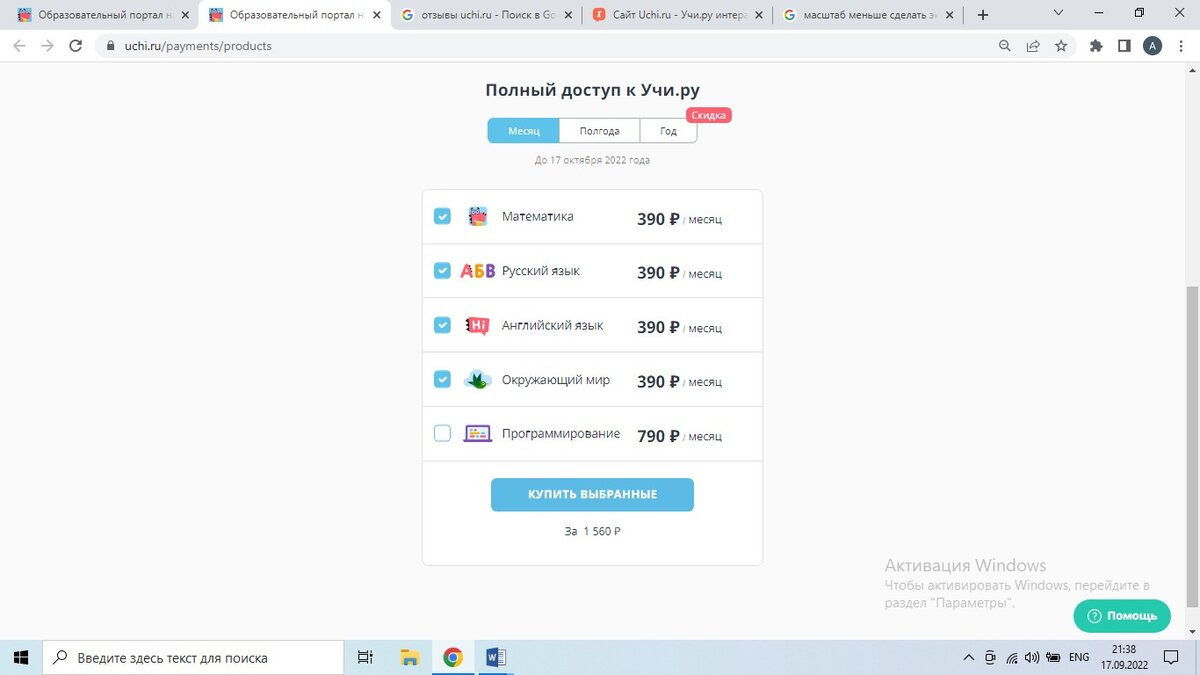This screenshot has width=1200, height=675.
Task: Open the Chrome three-dot menu
Action: (x=1181, y=46)
